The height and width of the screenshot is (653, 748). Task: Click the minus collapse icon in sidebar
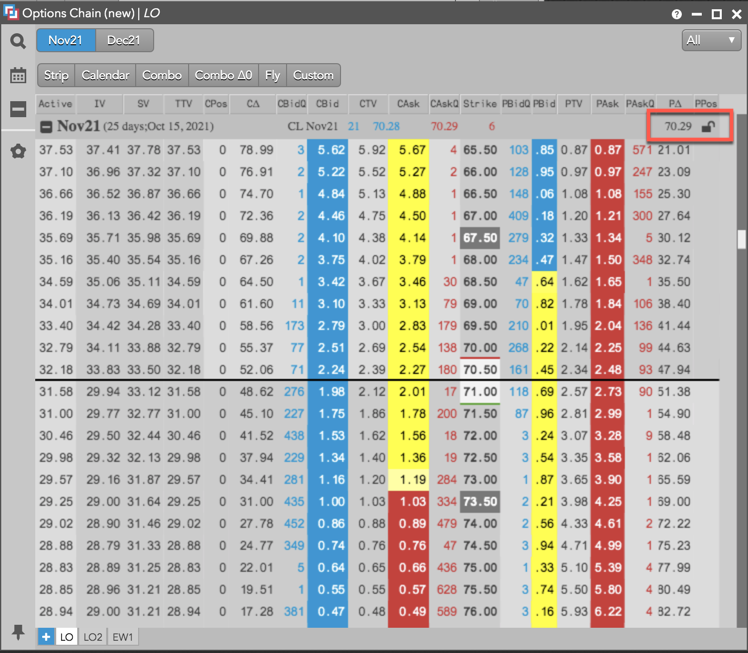pos(18,110)
